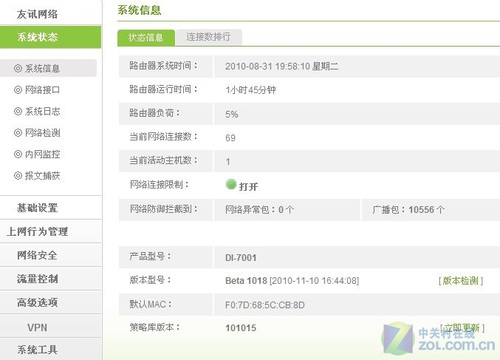Expand the 上网行为管理 menu section
This screenshot has width=500, height=360.
(x=50, y=231)
